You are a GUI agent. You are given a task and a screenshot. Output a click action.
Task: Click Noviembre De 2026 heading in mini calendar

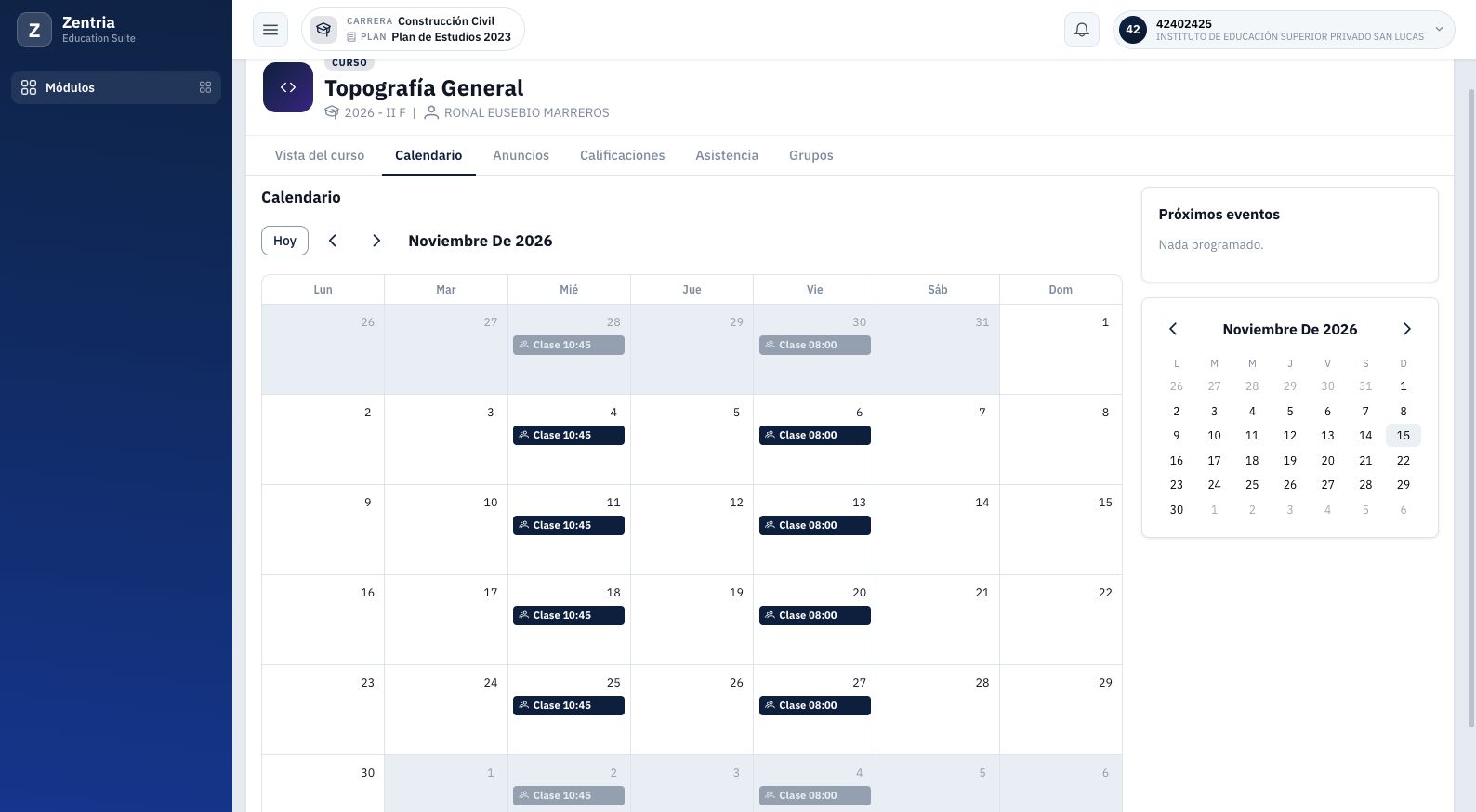pyautogui.click(x=1290, y=329)
